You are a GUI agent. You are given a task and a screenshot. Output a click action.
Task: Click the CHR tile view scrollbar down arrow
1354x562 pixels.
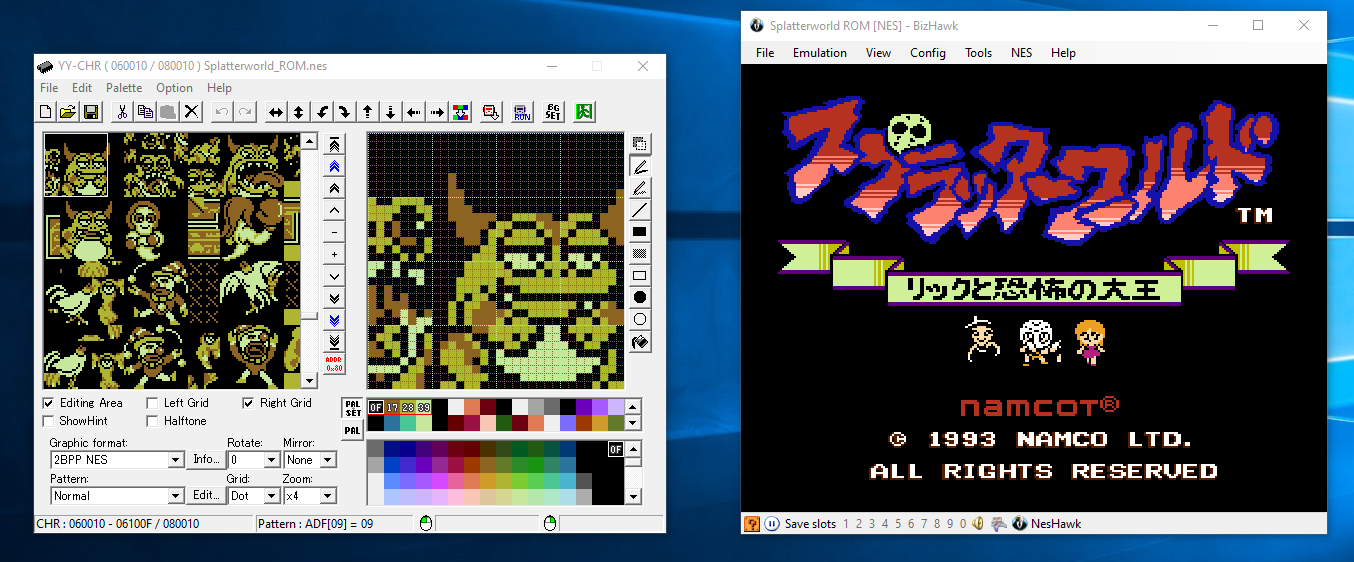click(310, 381)
